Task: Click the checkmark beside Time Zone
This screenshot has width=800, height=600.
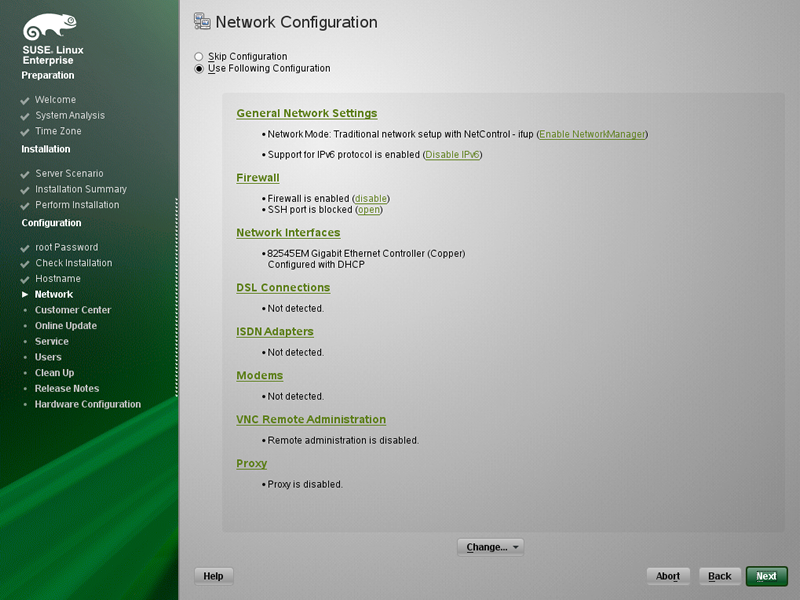Action: point(24,132)
